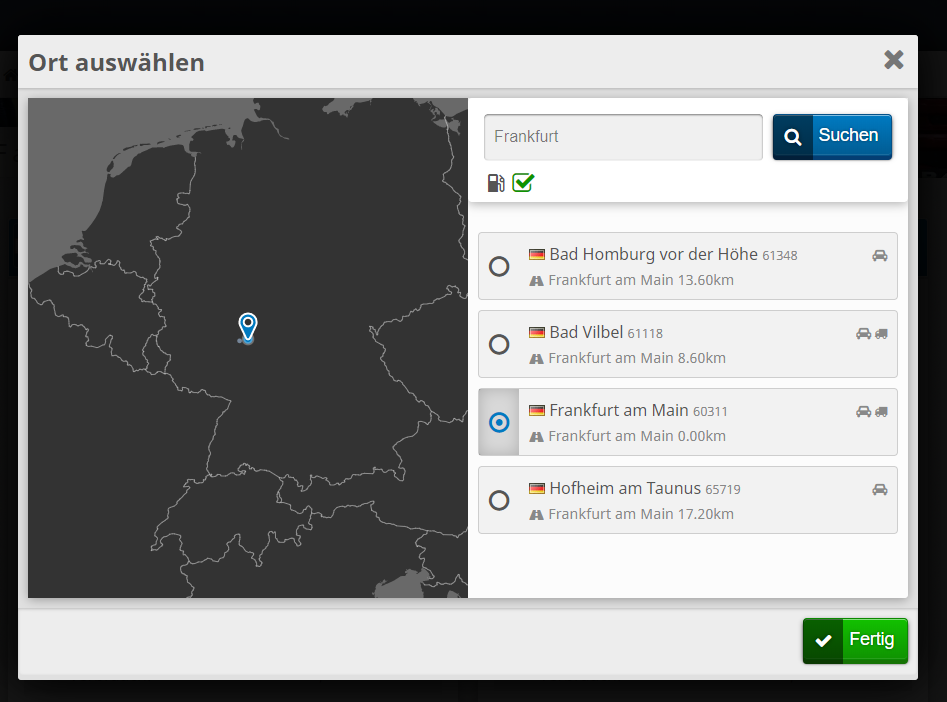Click the map pin marker on Frankfurt

tap(248, 326)
